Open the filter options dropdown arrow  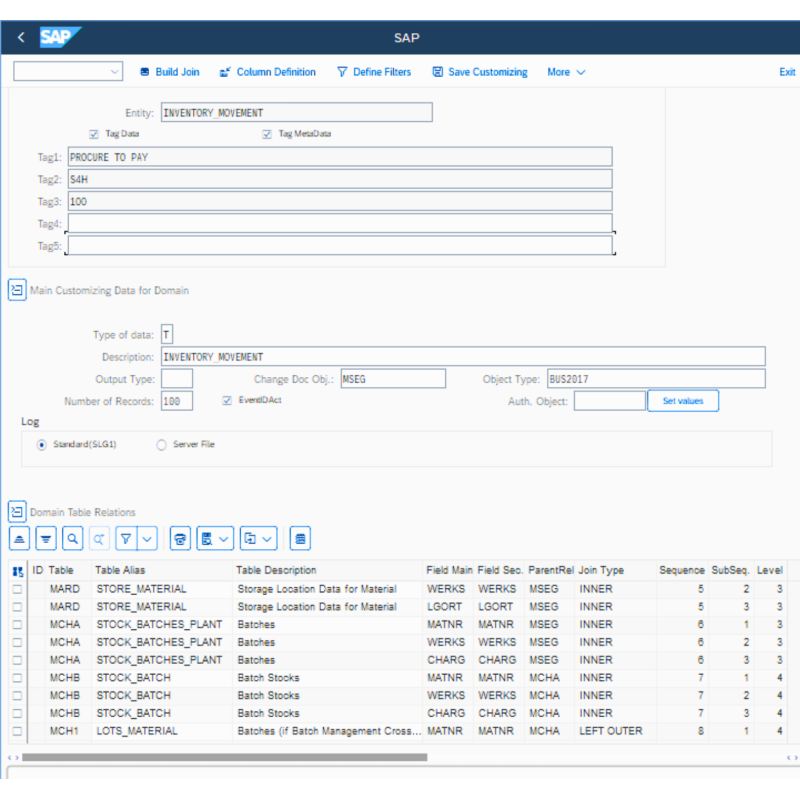(x=148, y=539)
